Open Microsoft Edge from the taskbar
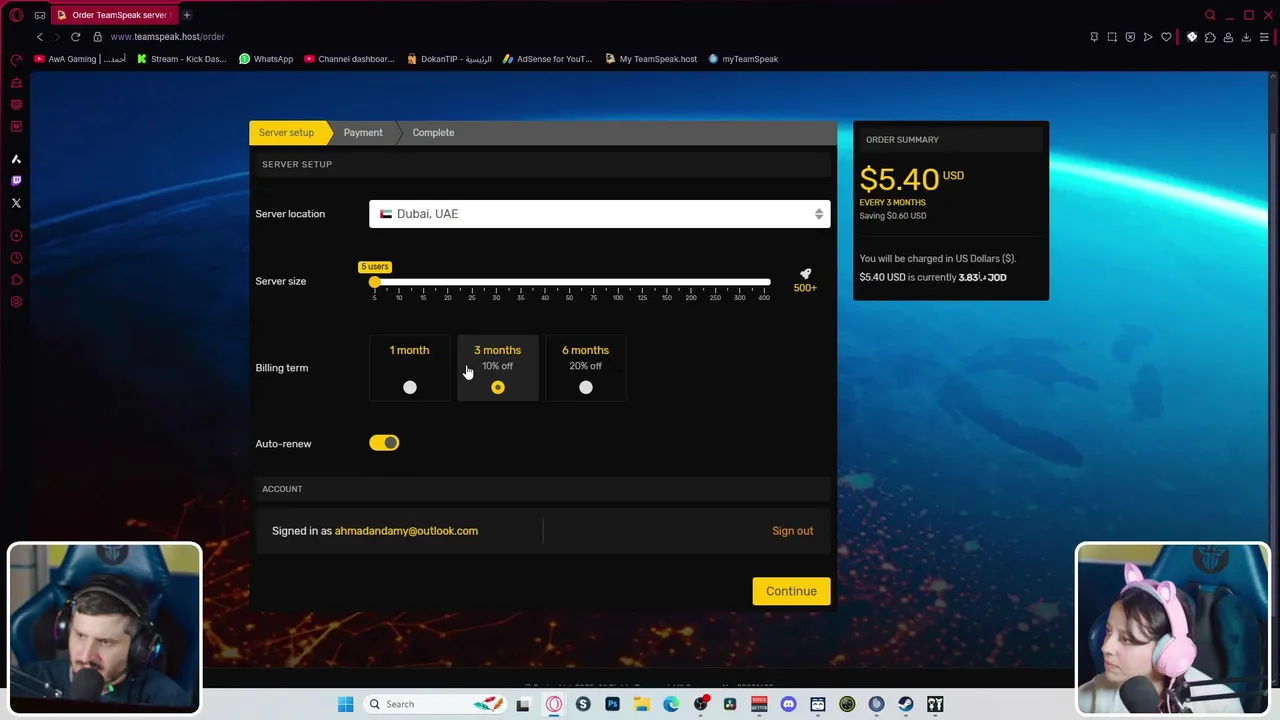Screen dimensions: 1280x720 tap(671, 704)
